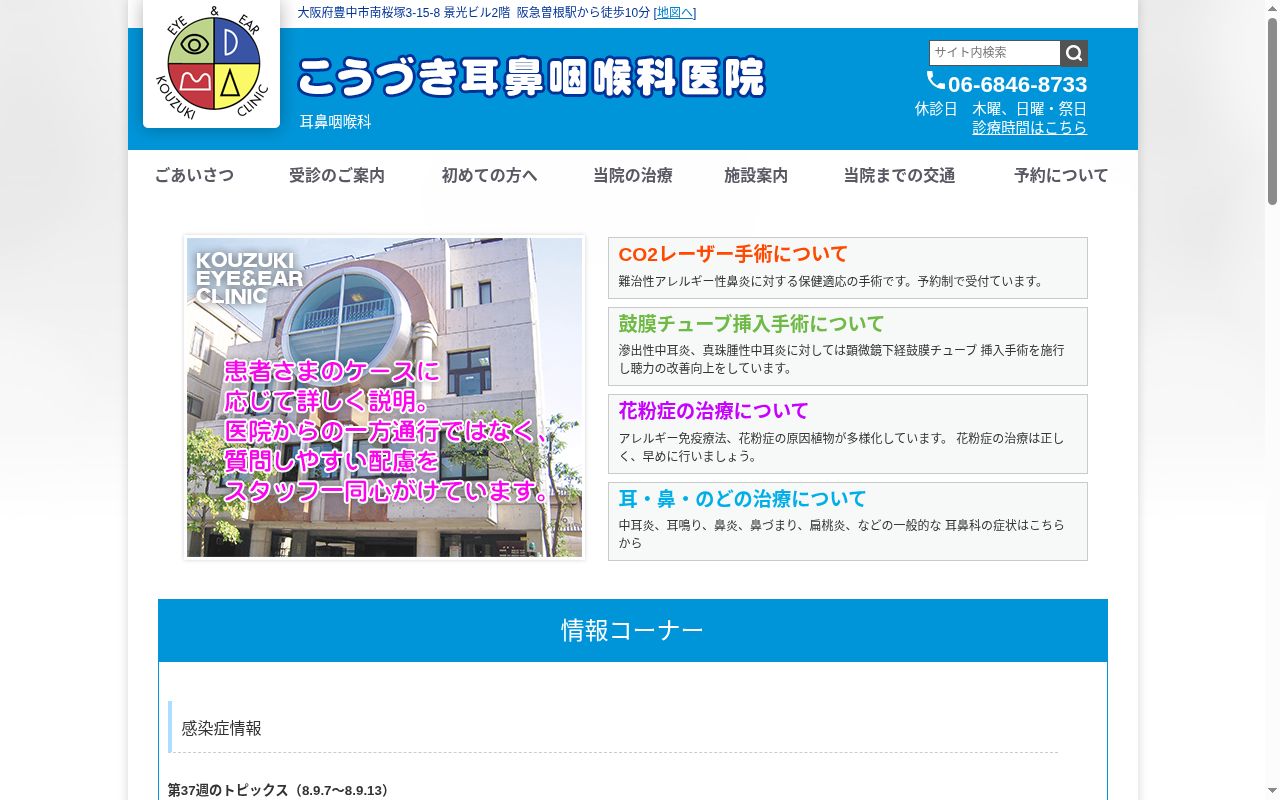Image resolution: width=1280 pixels, height=800 pixels.
Task: Open 鼓膜チューブ挿入手術について link
Action: pos(751,324)
